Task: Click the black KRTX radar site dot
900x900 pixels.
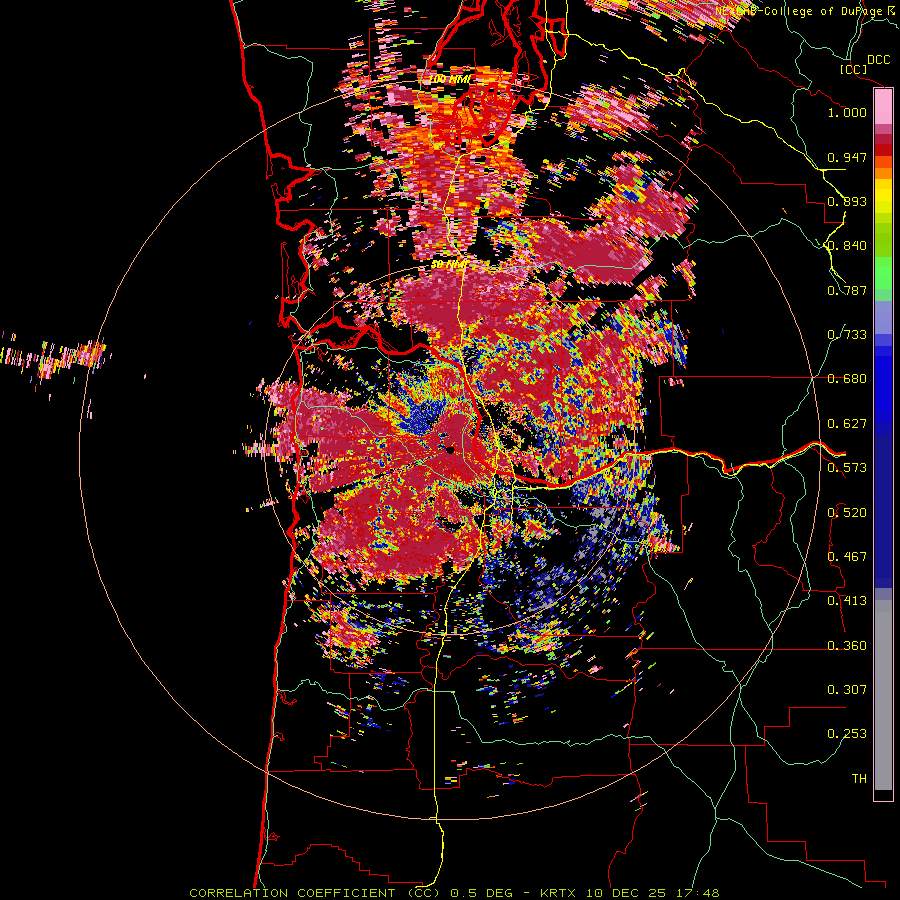Action: click(451, 449)
